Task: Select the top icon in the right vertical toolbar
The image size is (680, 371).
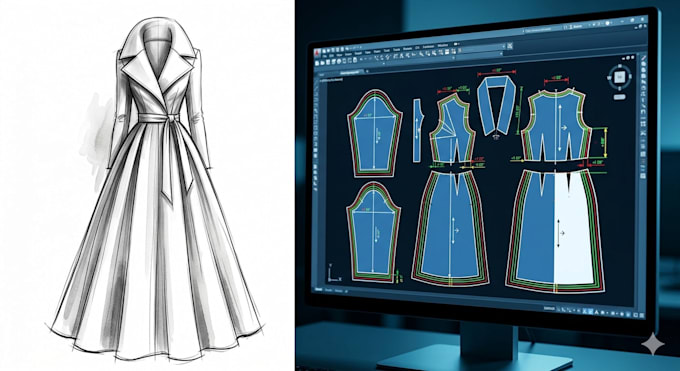Action: click(644, 58)
